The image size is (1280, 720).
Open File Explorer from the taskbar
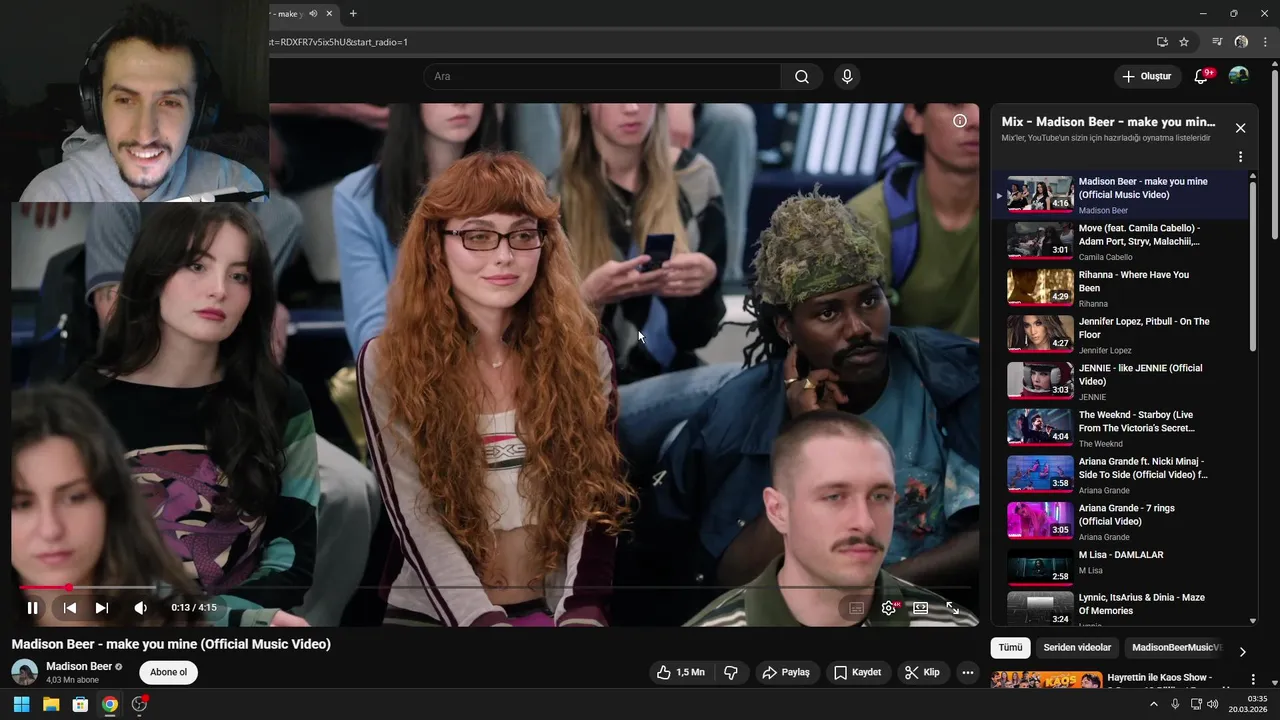pos(51,704)
